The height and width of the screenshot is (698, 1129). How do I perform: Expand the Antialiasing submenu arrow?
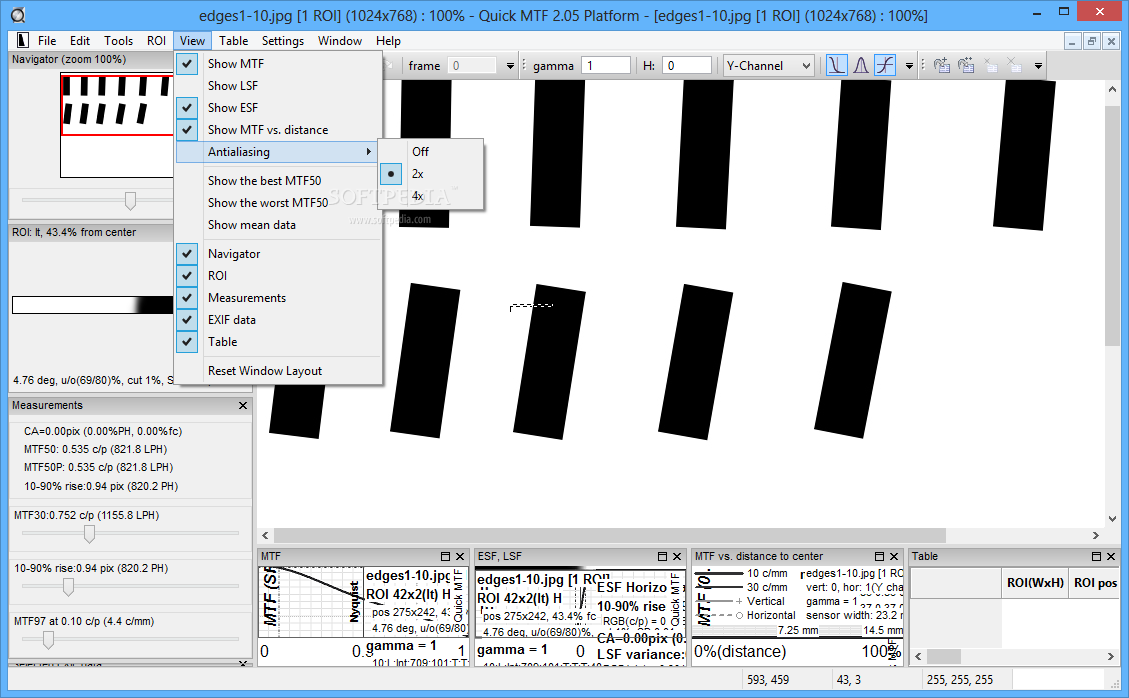point(369,151)
